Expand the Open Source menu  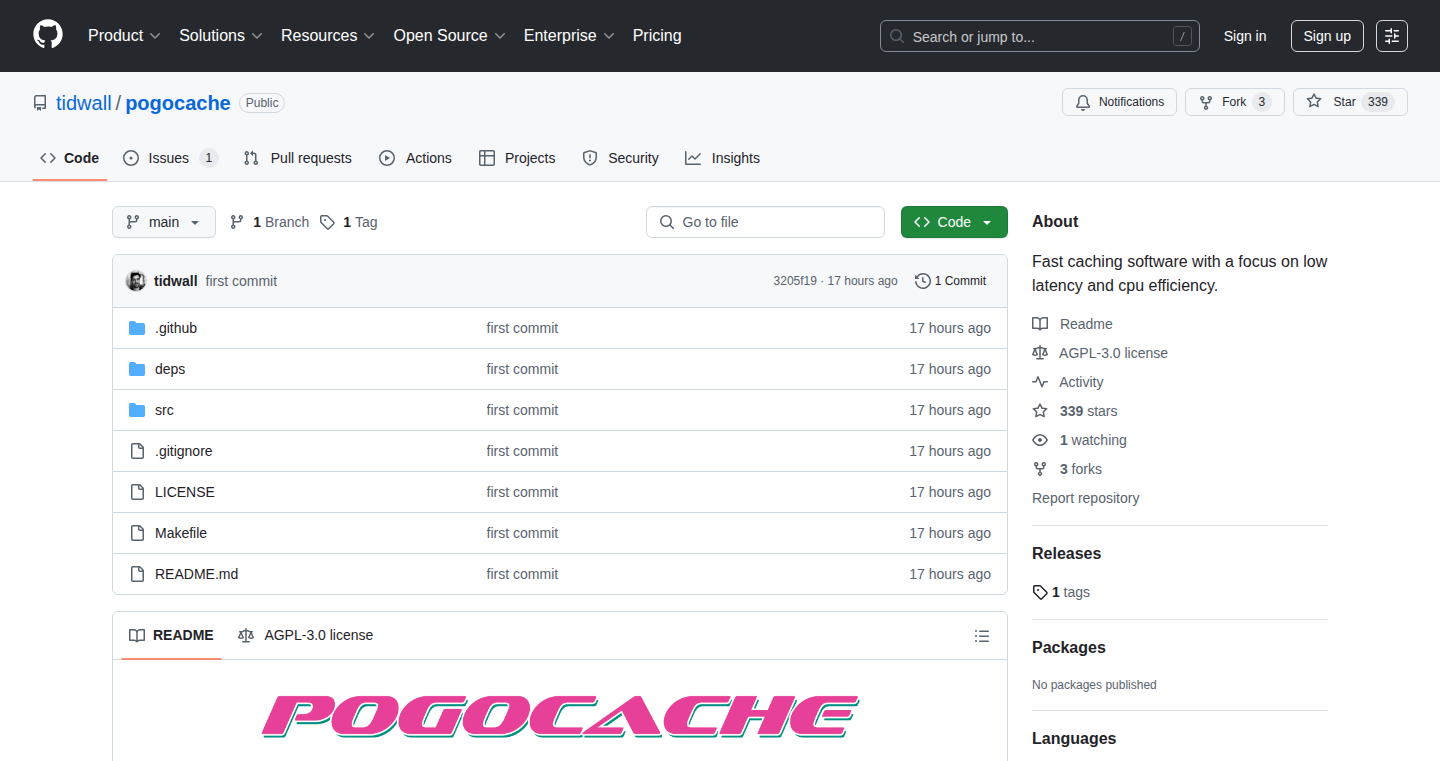click(449, 35)
